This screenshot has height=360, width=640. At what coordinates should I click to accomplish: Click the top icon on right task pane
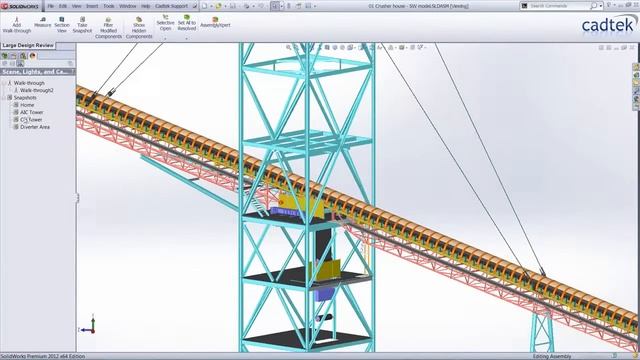click(x=636, y=67)
